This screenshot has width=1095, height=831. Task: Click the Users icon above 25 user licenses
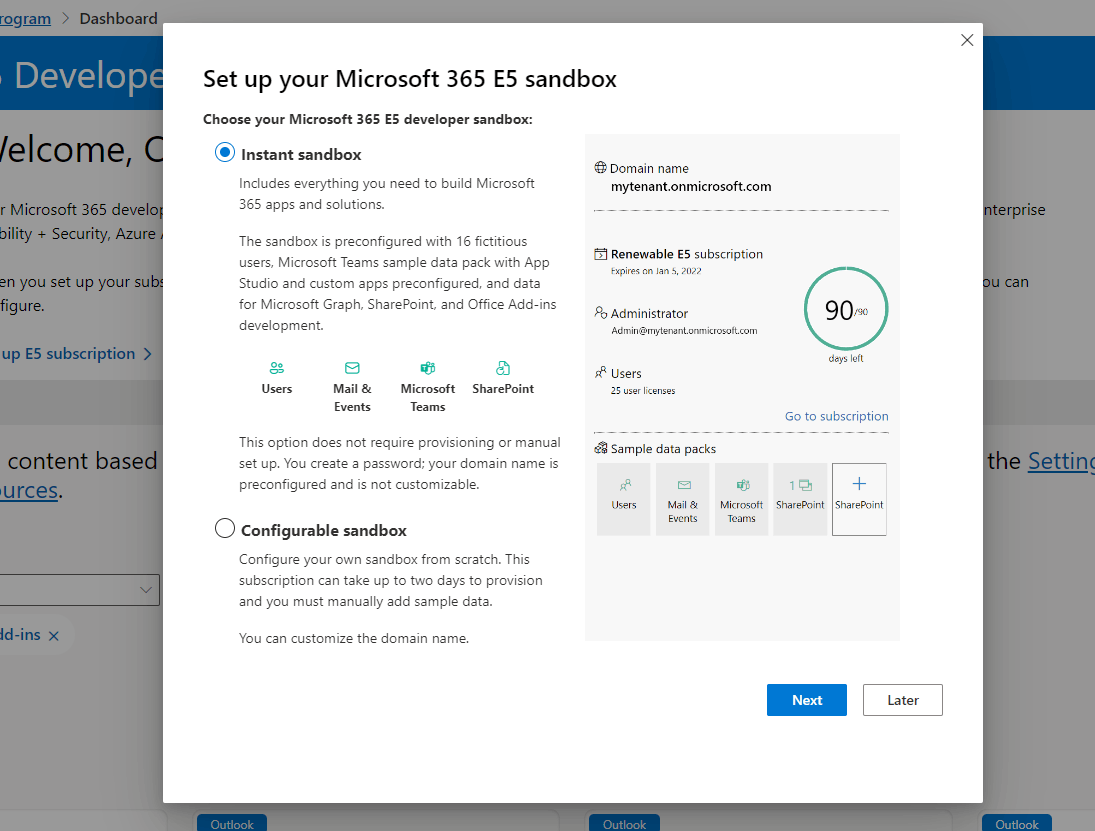coord(600,372)
